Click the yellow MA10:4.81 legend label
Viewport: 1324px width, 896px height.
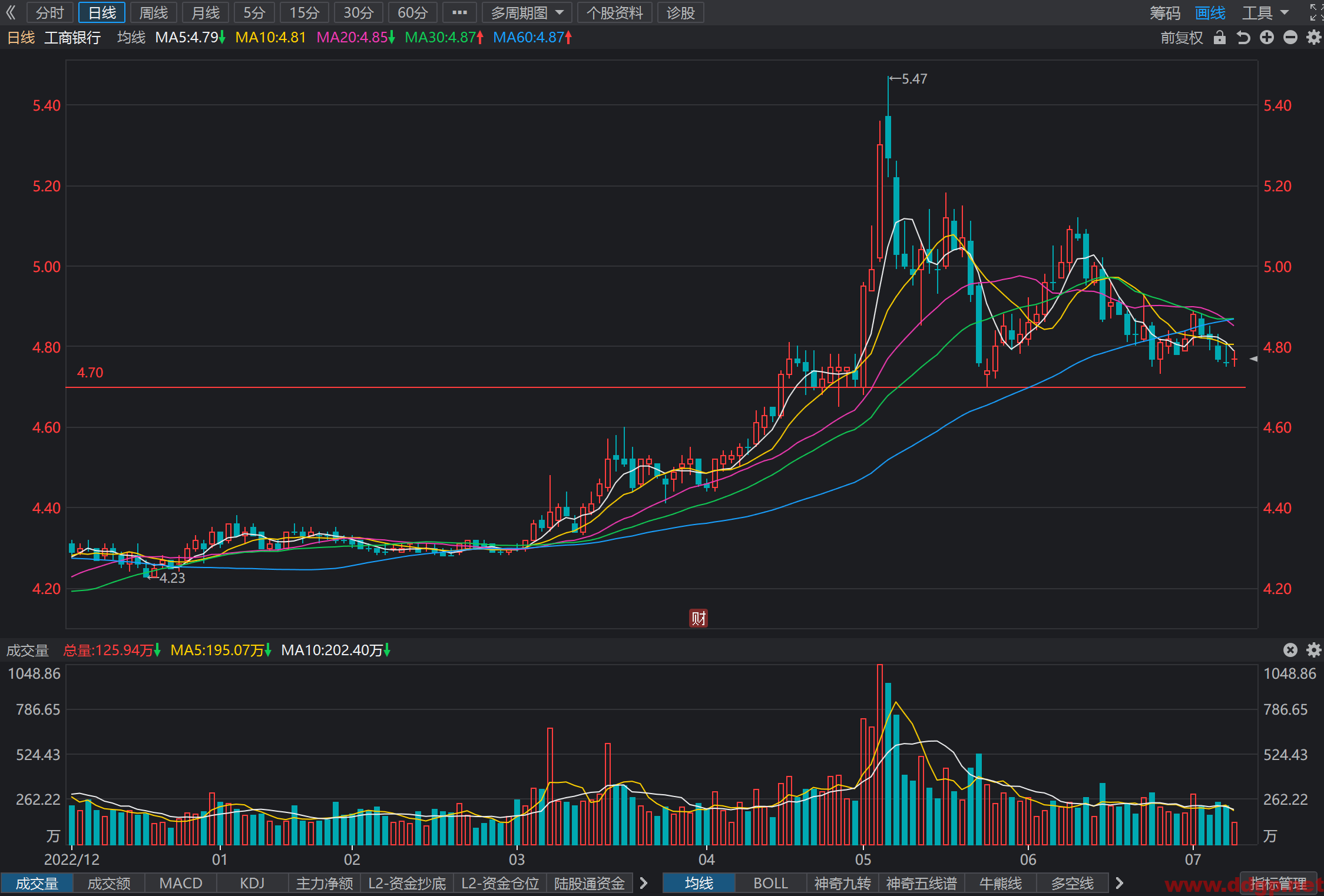(x=271, y=38)
